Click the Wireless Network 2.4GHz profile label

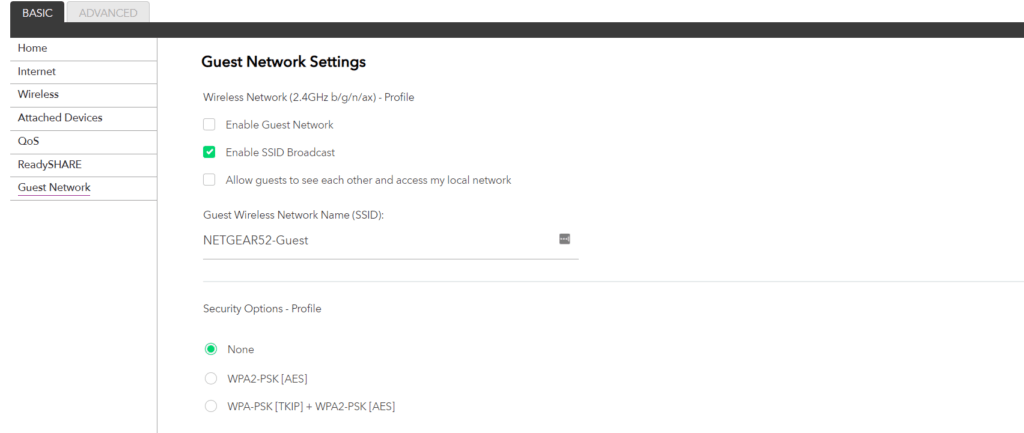click(308, 97)
